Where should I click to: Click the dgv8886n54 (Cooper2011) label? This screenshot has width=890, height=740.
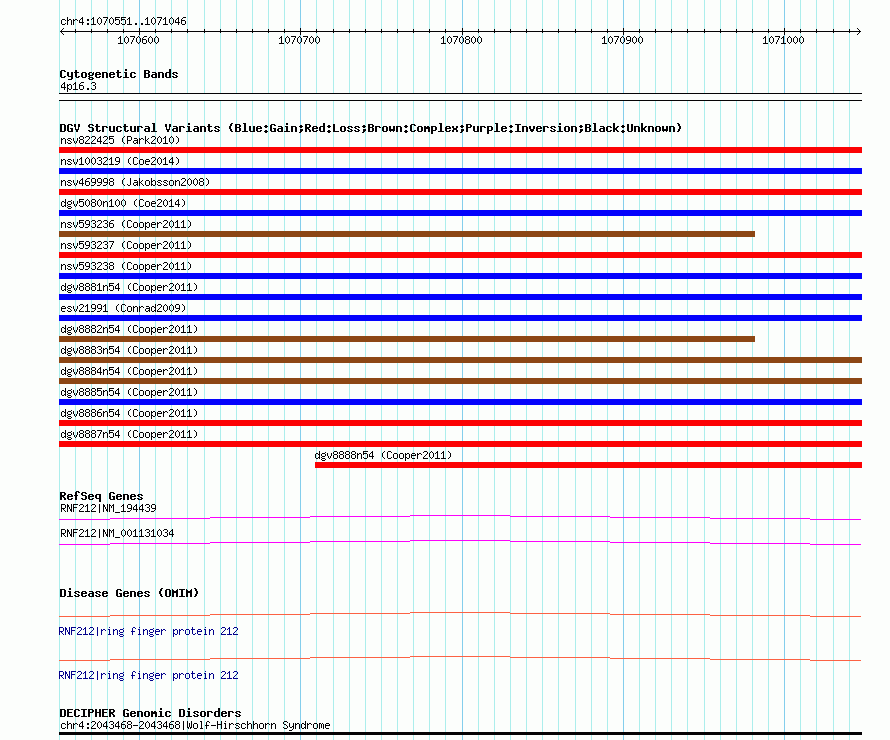129,413
